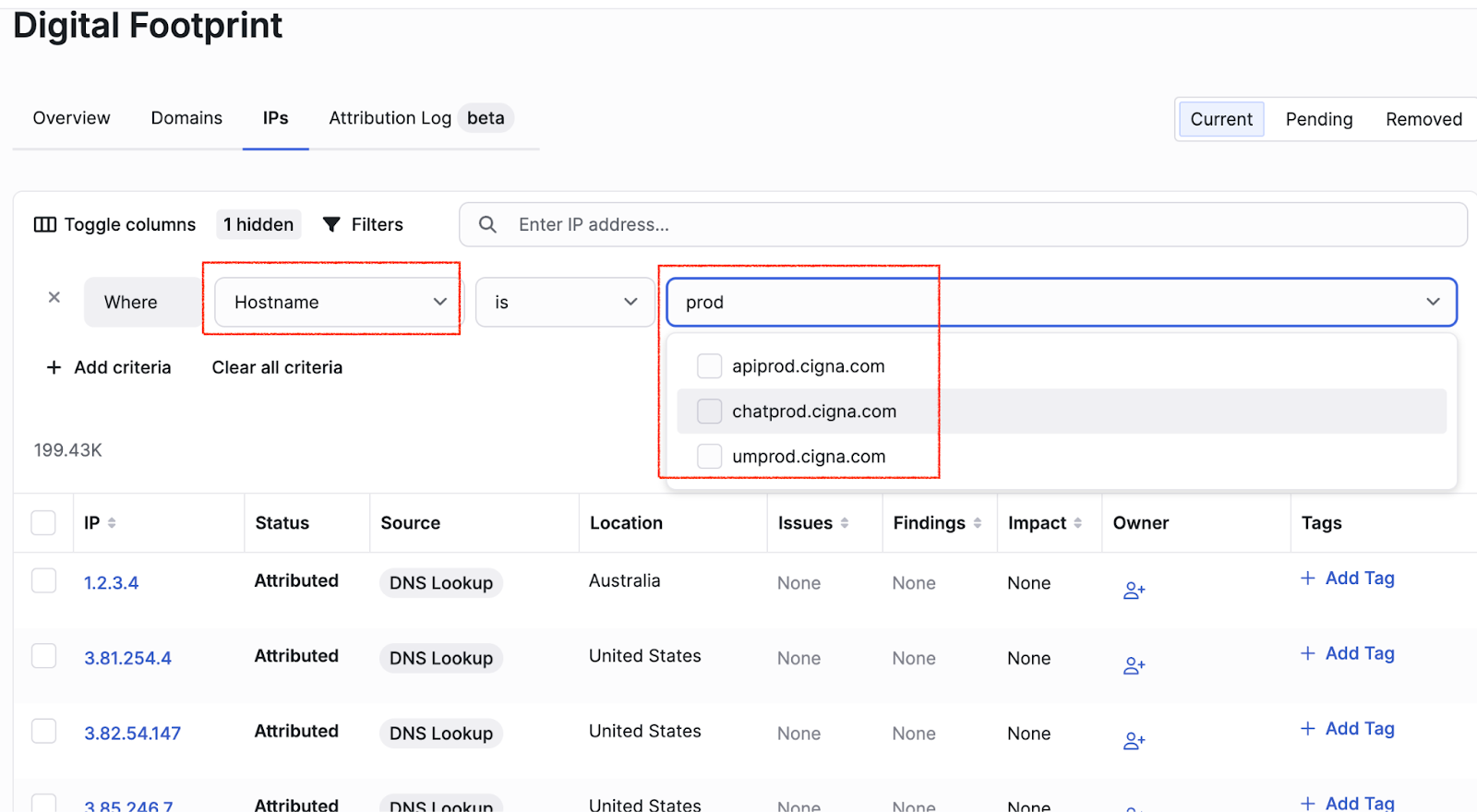Image resolution: width=1477 pixels, height=812 pixels.
Task: Click the Toggle columns icon
Action: pos(44,225)
